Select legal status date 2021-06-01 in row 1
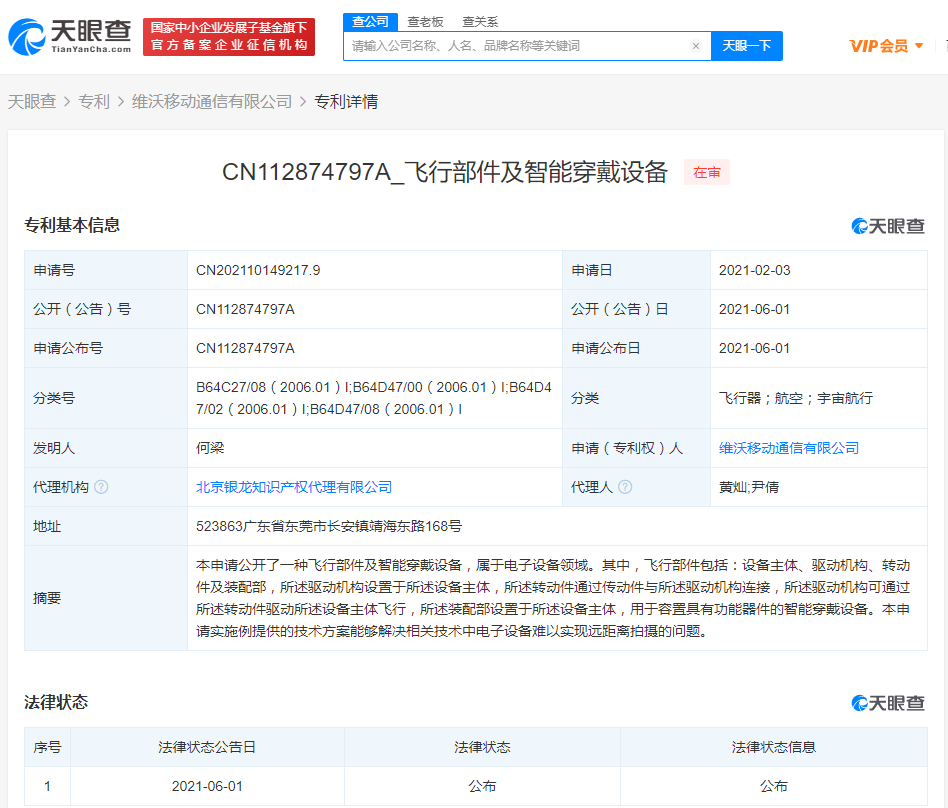This screenshot has height=808, width=948. (x=207, y=786)
